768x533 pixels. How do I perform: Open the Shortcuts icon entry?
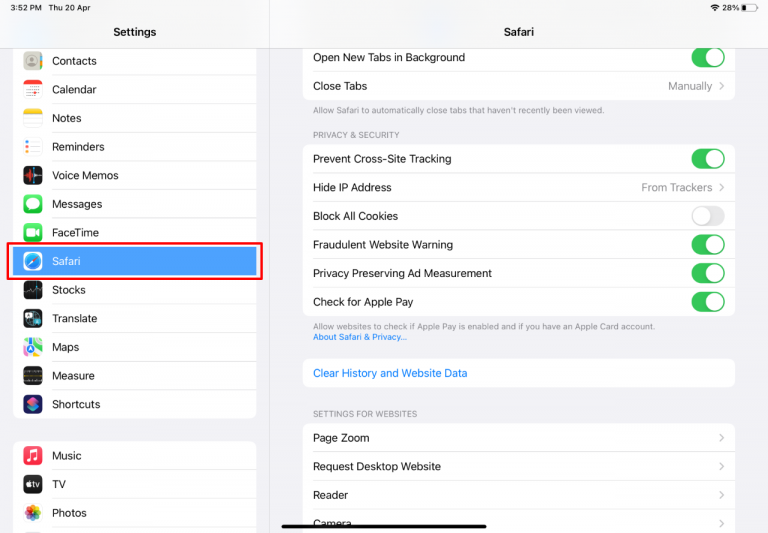(x=33, y=404)
